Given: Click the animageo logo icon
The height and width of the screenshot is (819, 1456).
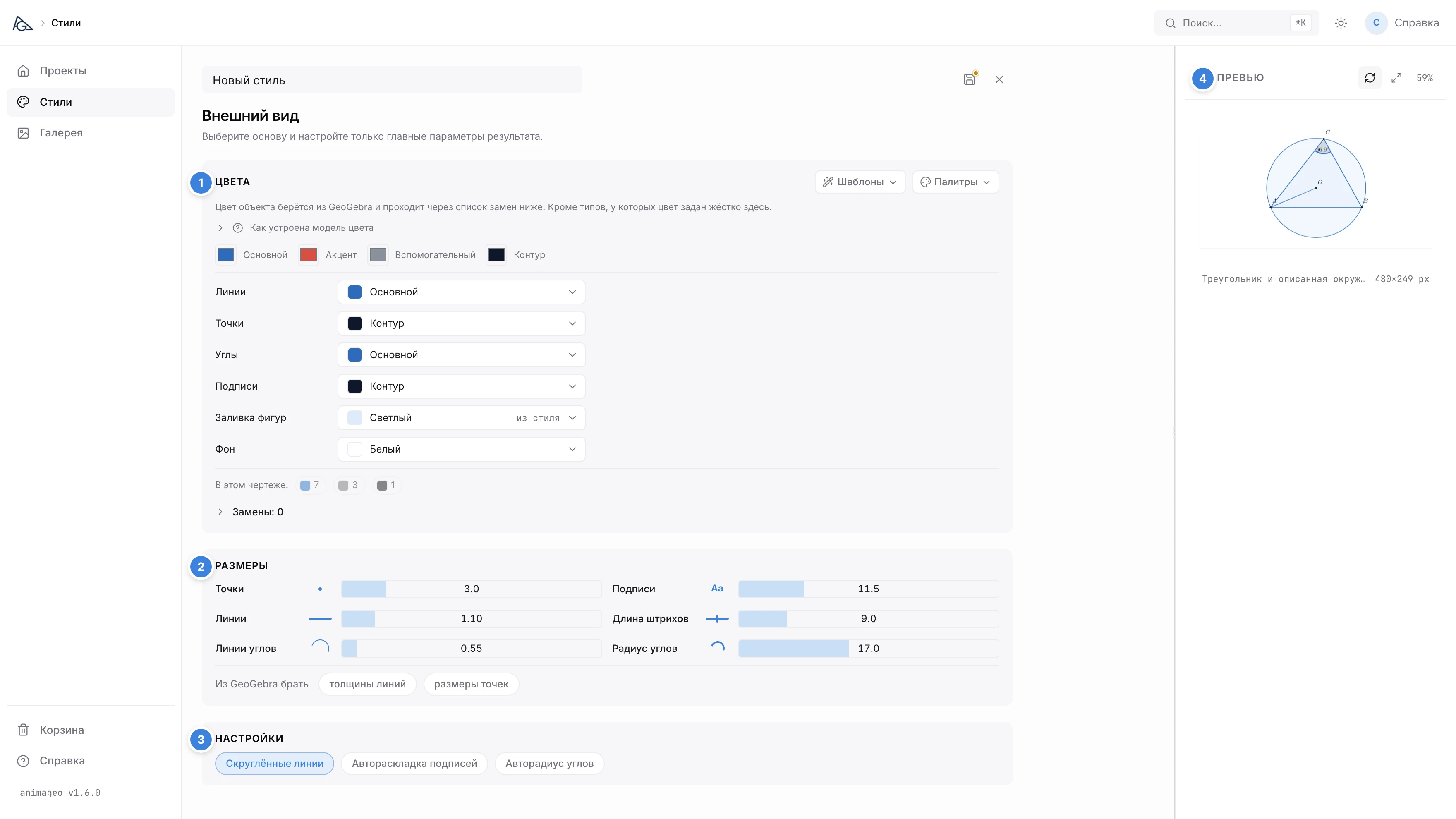Looking at the screenshot, I should click(23, 23).
